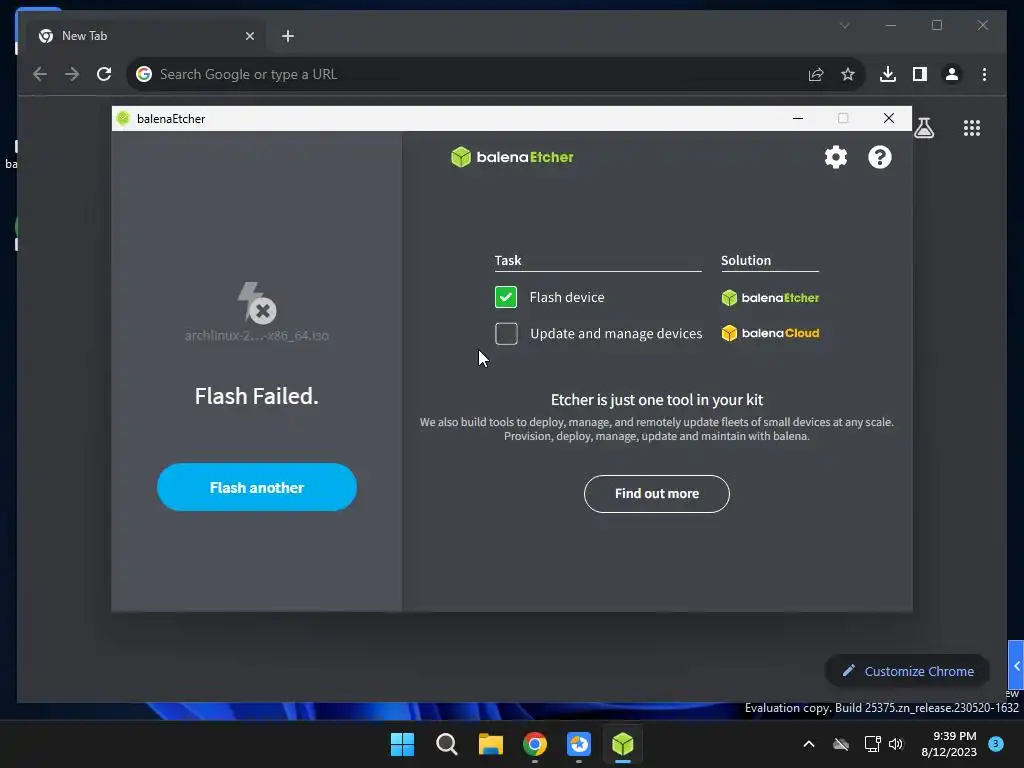The height and width of the screenshot is (768, 1024).
Task: Click balenaCloud logo in Solution column
Action: point(770,333)
